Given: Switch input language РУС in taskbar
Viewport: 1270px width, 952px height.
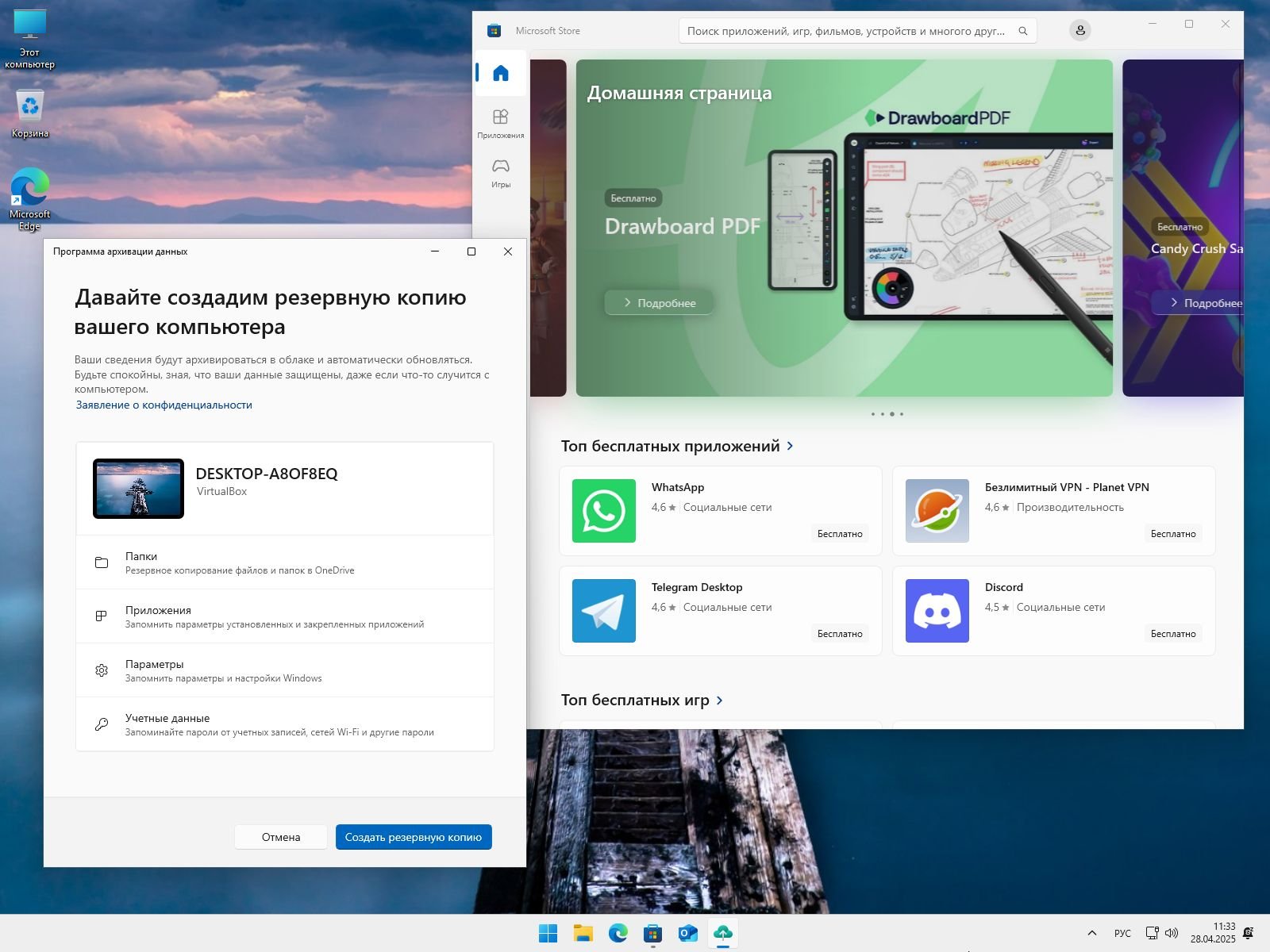Looking at the screenshot, I should click(1122, 934).
